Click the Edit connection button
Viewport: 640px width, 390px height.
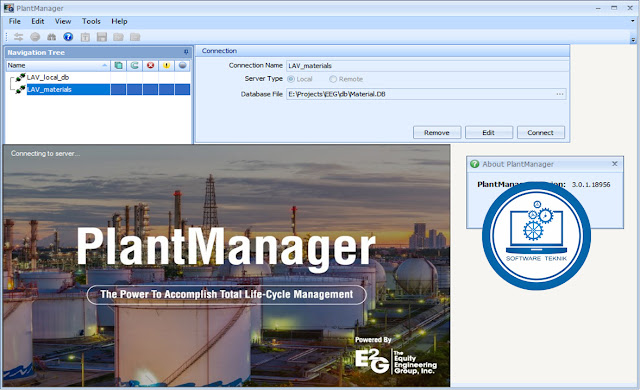click(489, 133)
